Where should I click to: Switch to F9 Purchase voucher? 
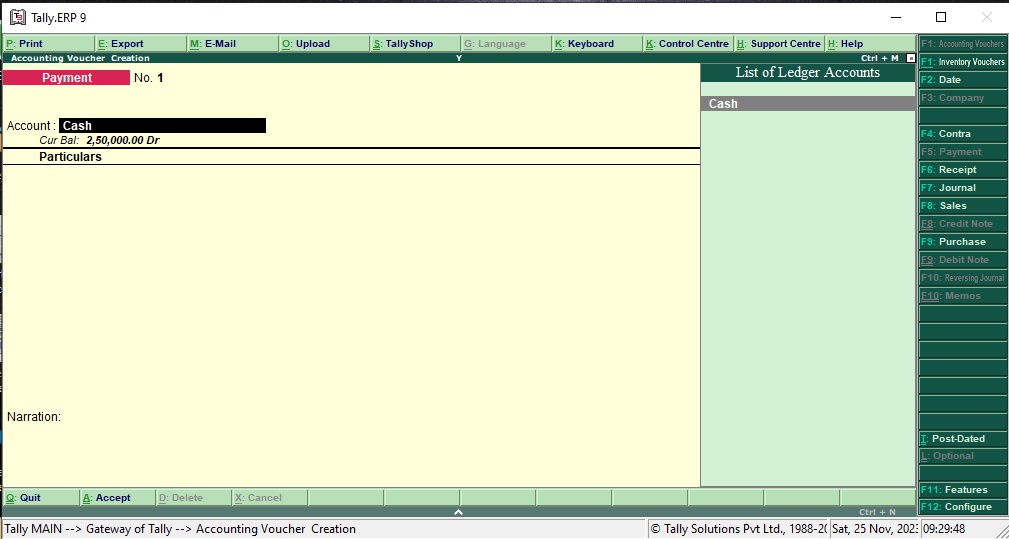click(x=962, y=242)
